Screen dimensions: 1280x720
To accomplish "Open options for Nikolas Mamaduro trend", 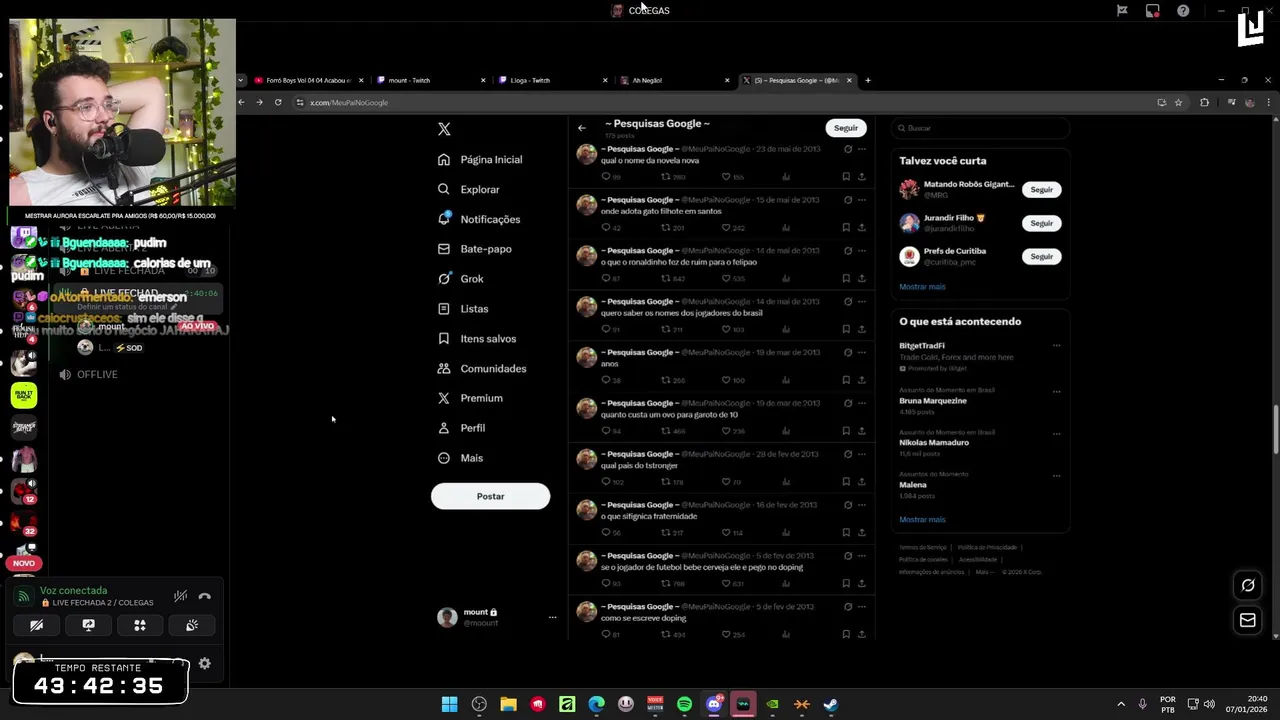I will tap(1056, 434).
